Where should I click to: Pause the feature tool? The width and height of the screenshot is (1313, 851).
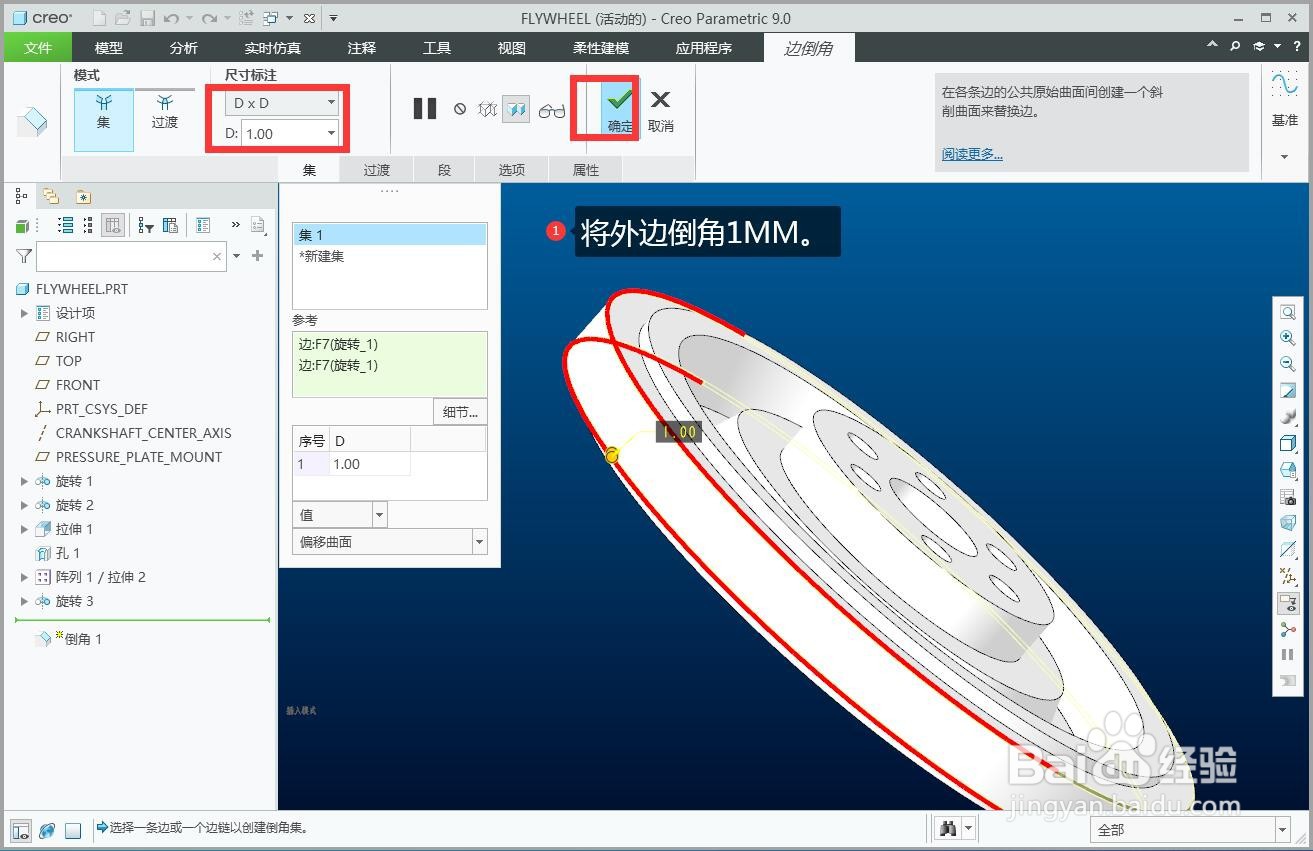click(x=425, y=109)
